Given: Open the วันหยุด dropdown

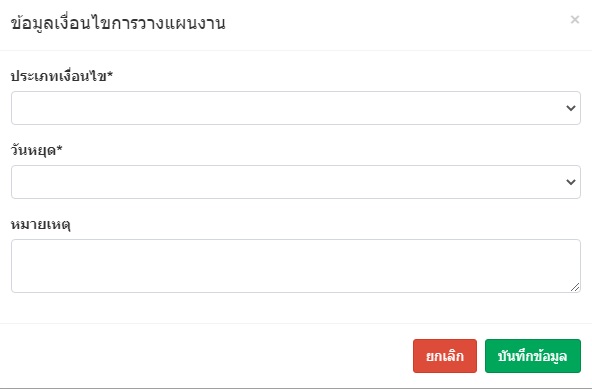Looking at the screenshot, I should [296, 182].
